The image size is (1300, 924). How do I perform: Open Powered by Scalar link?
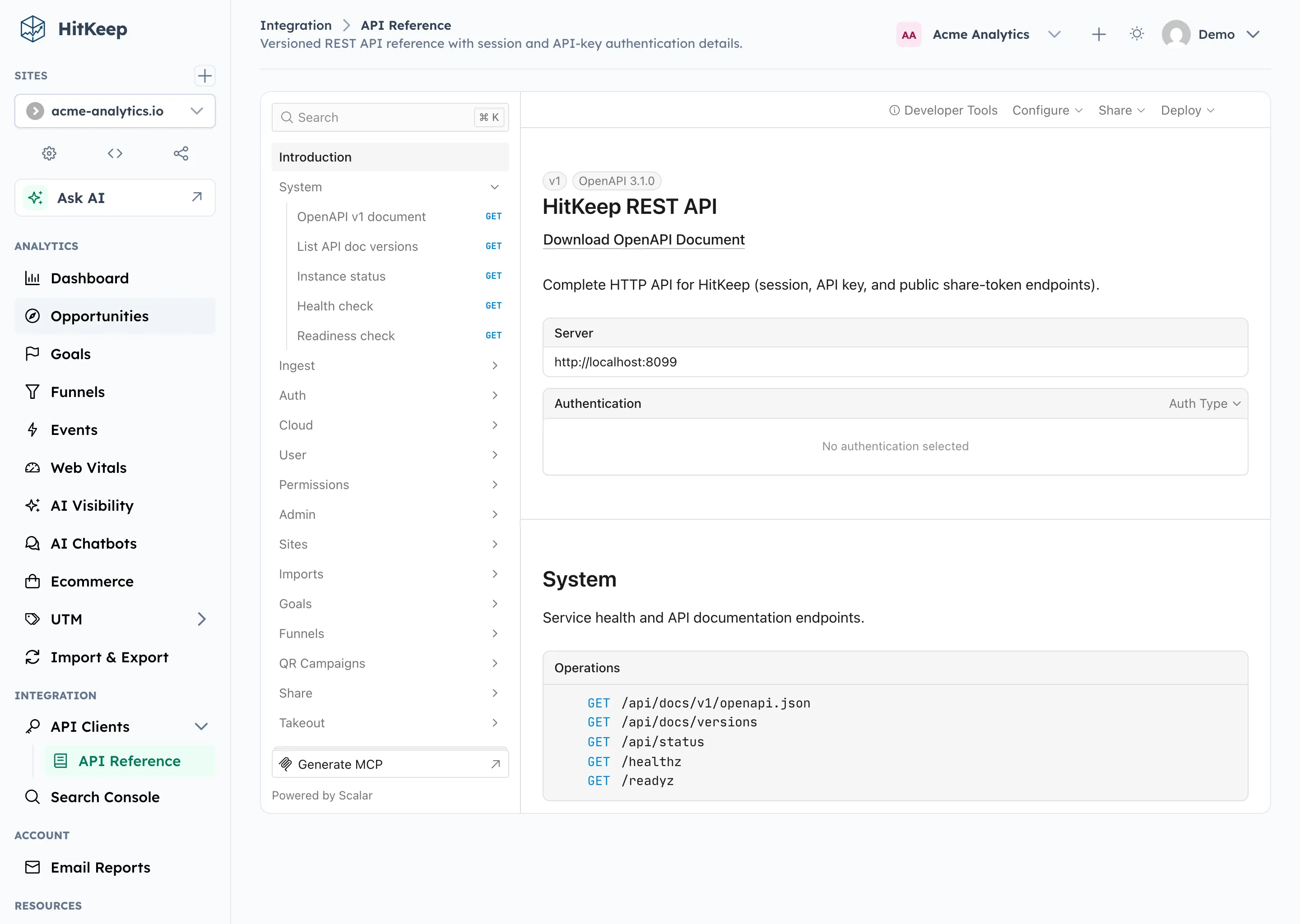322,795
